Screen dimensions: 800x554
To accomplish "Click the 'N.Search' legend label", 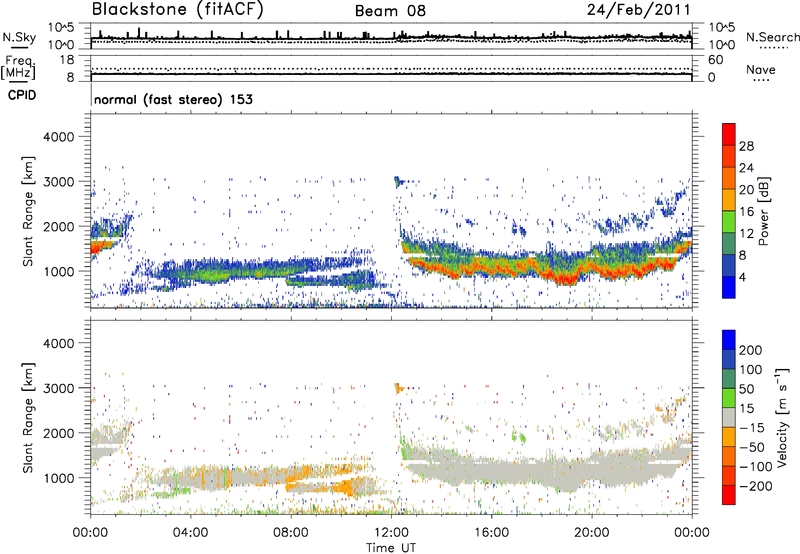I will tap(772, 37).
